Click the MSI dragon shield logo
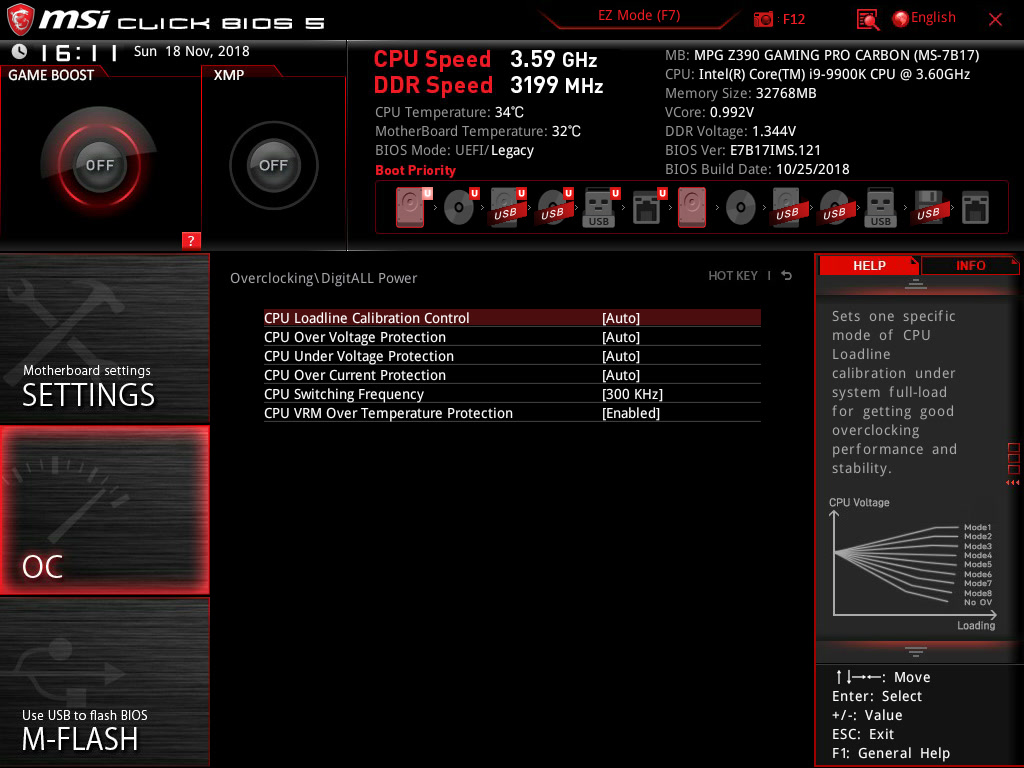The height and width of the screenshot is (768, 1024). pos(20,20)
